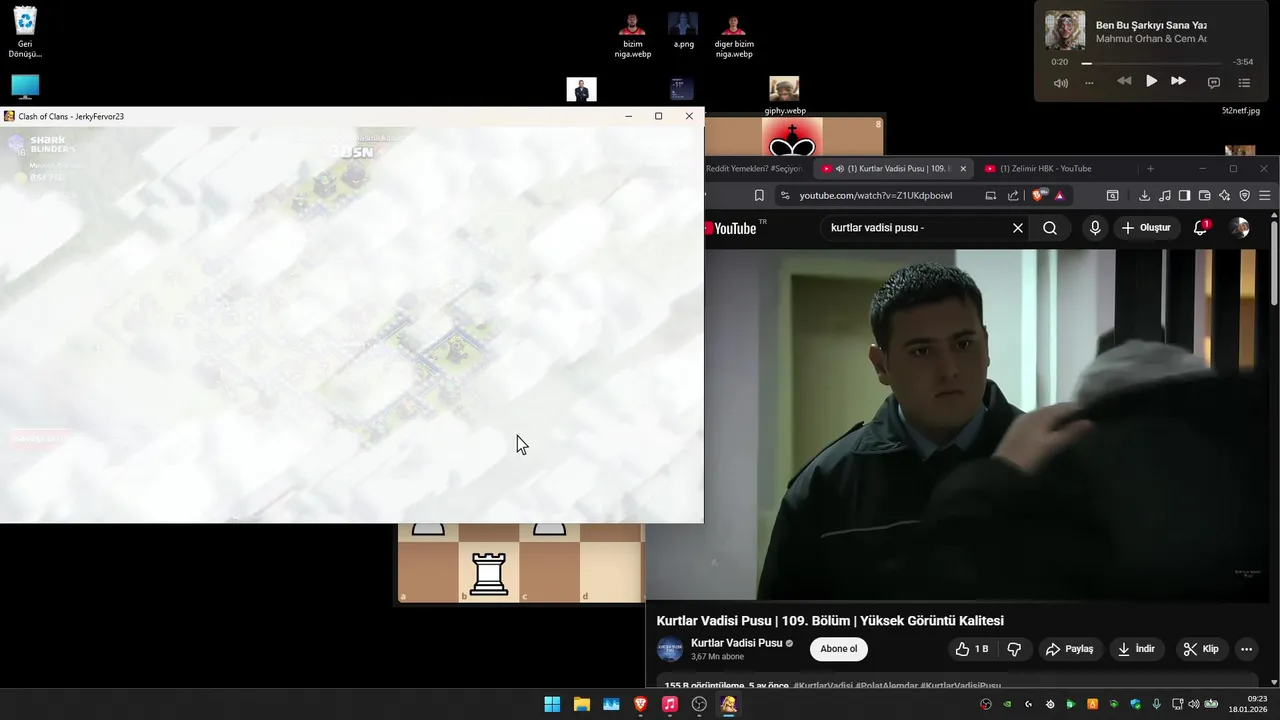The image size is (1280, 720).
Task: Open Brave browser from the taskbar
Action: [x=640, y=704]
